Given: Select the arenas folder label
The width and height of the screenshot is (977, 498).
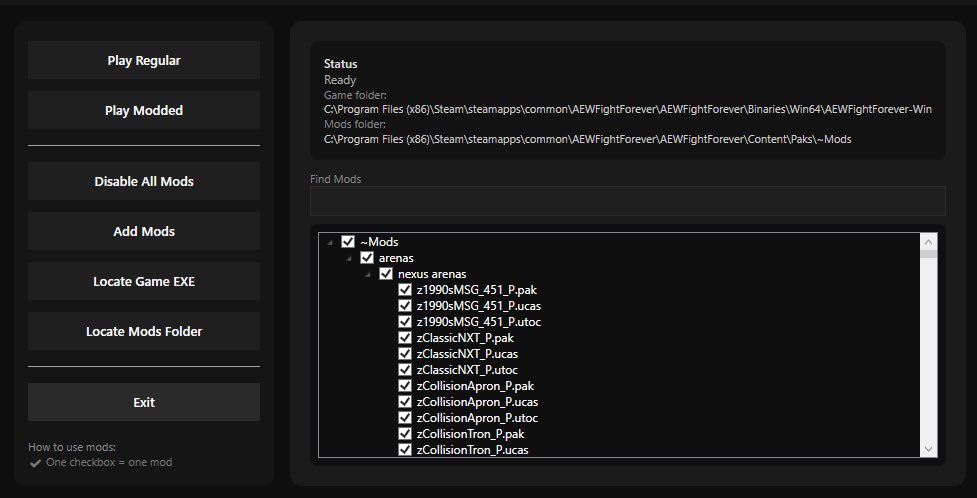Looking at the screenshot, I should coord(396,258).
